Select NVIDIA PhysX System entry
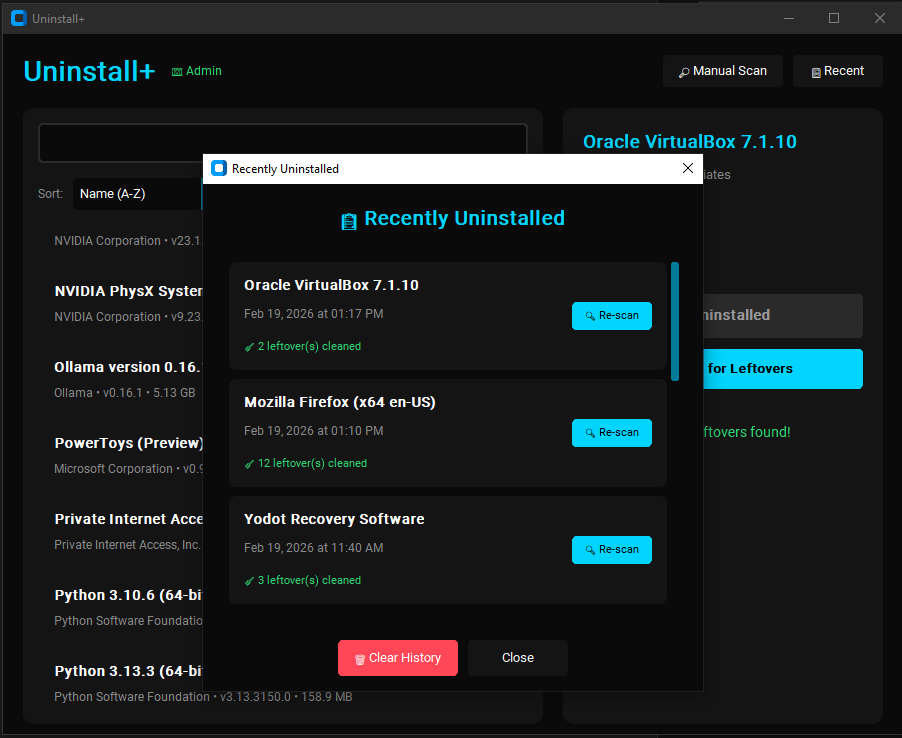 (x=128, y=304)
